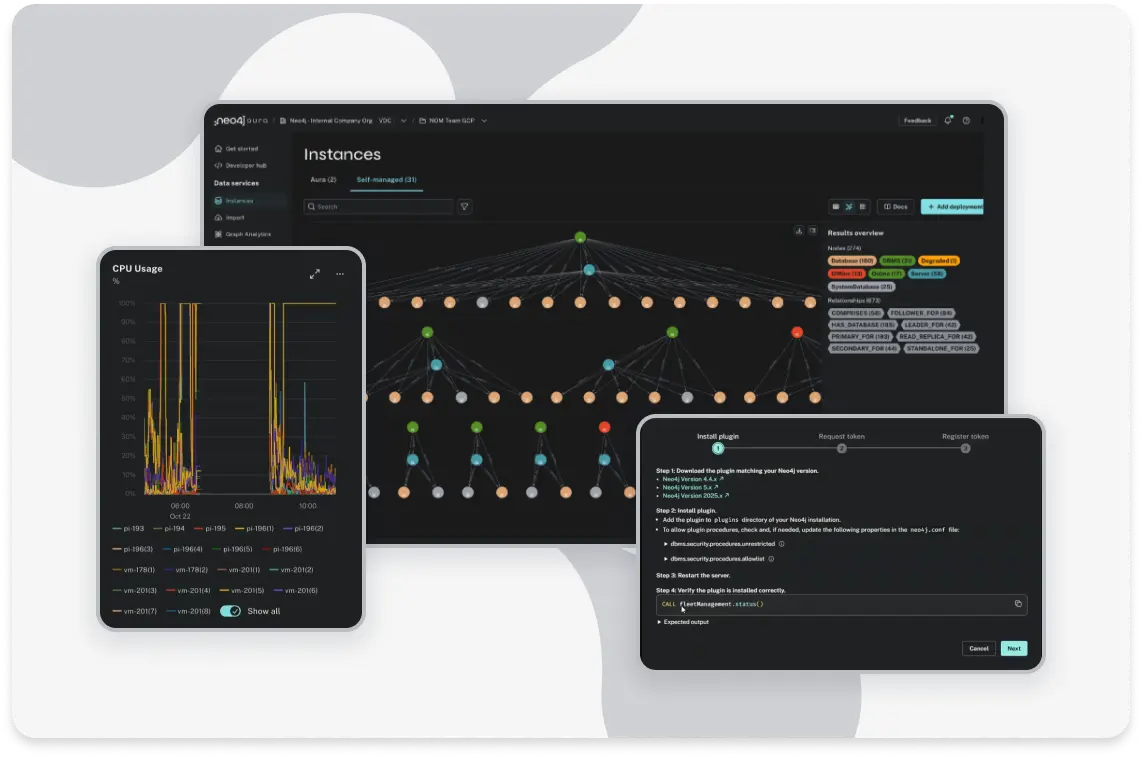The image size is (1142, 758).
Task: Download the graph view using the download icon
Action: pyautogui.click(x=799, y=231)
